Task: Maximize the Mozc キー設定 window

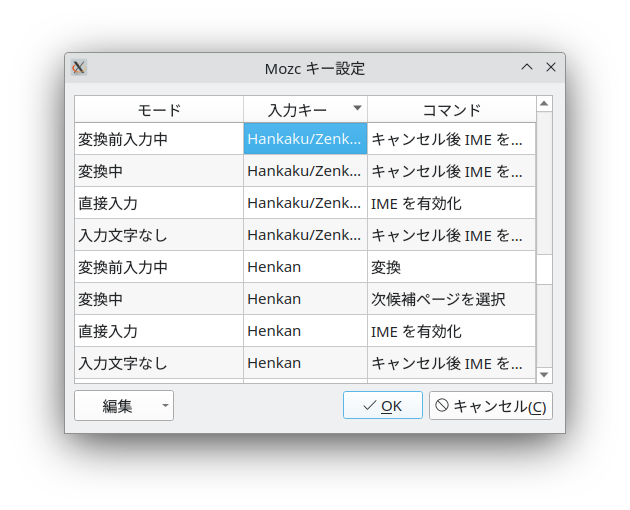Action: click(527, 67)
